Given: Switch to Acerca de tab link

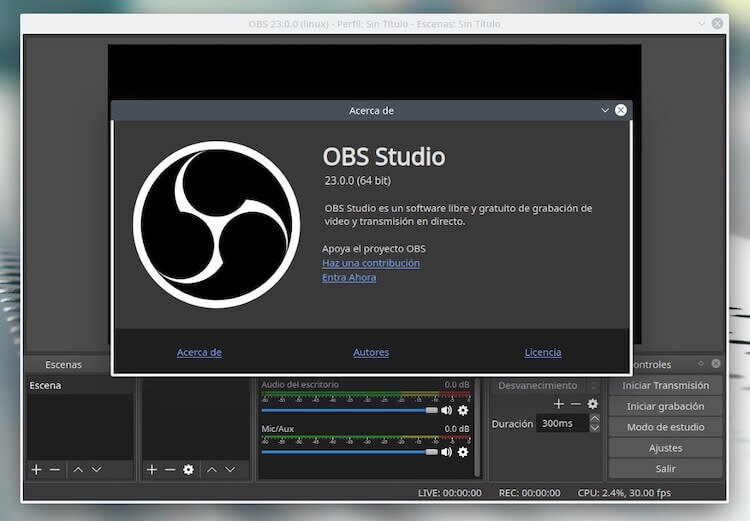Looking at the screenshot, I should pyautogui.click(x=199, y=353).
